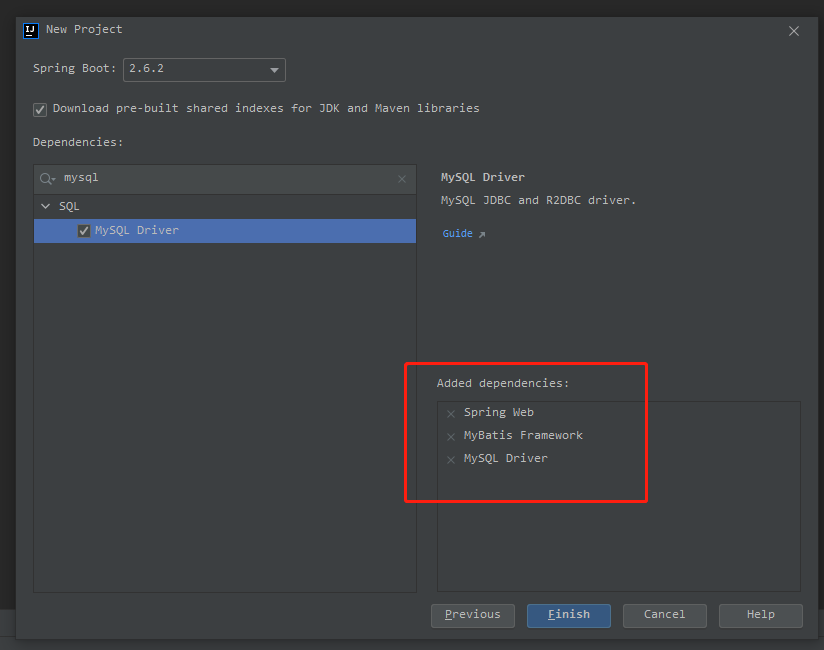Click the Previous button

click(472, 615)
